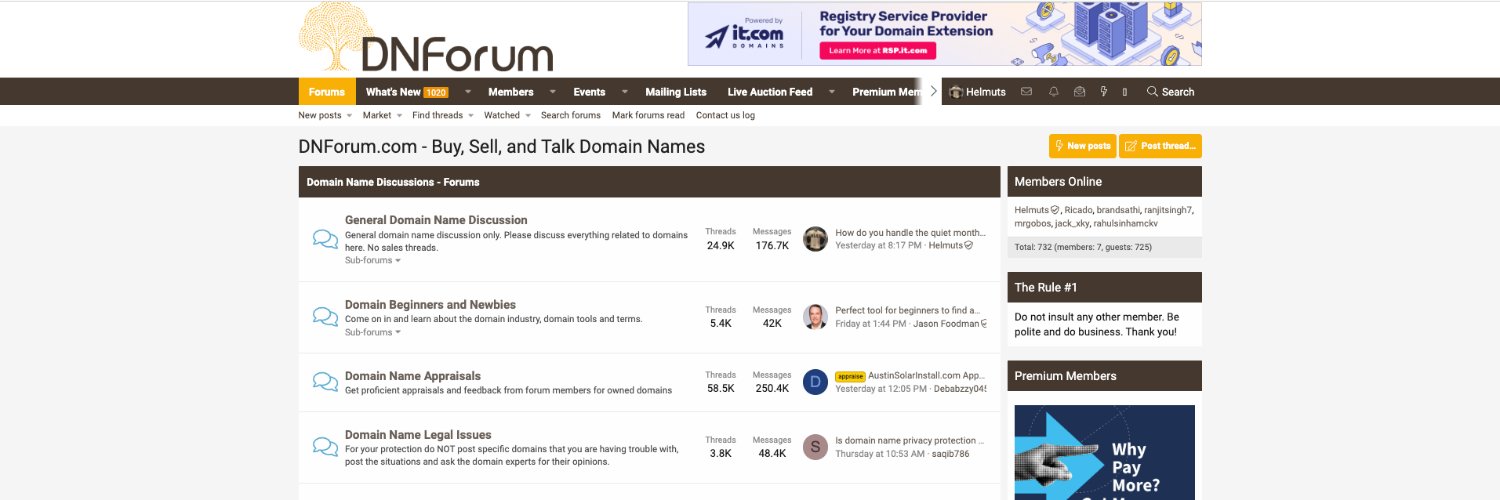Open thread 'Perfect tool for beginners to find a...'
The width and height of the screenshot is (1500, 500).
909,310
